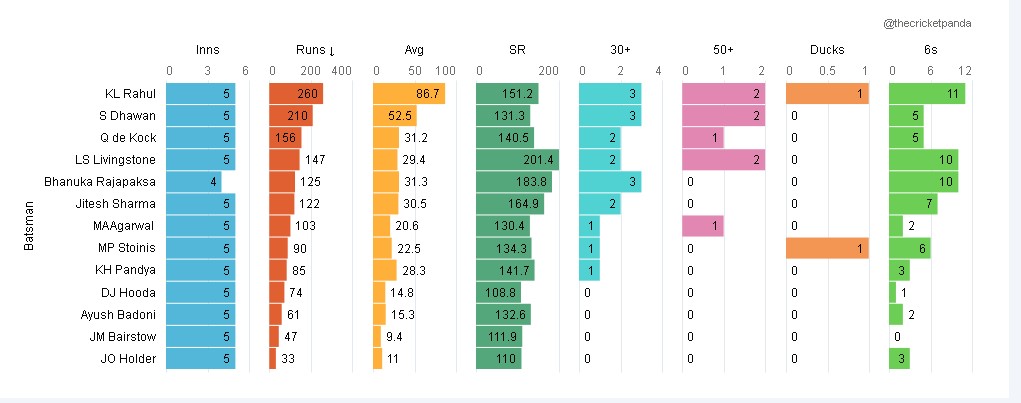This screenshot has width=1021, height=403.
Task: Click the vertical Batsman axis title
Action: point(29,226)
